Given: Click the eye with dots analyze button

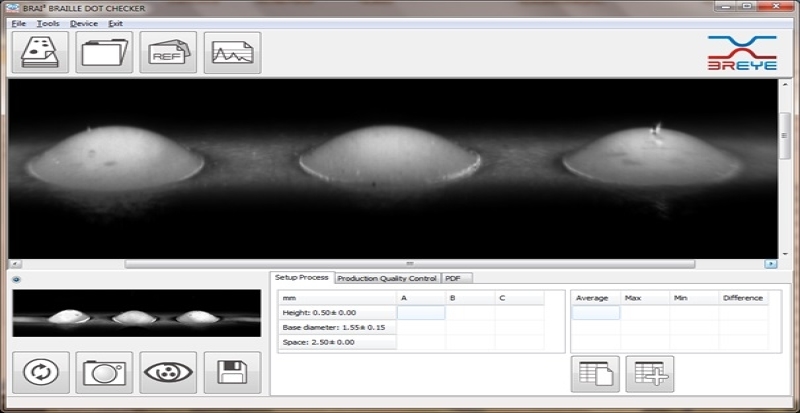Looking at the screenshot, I should tap(168, 372).
